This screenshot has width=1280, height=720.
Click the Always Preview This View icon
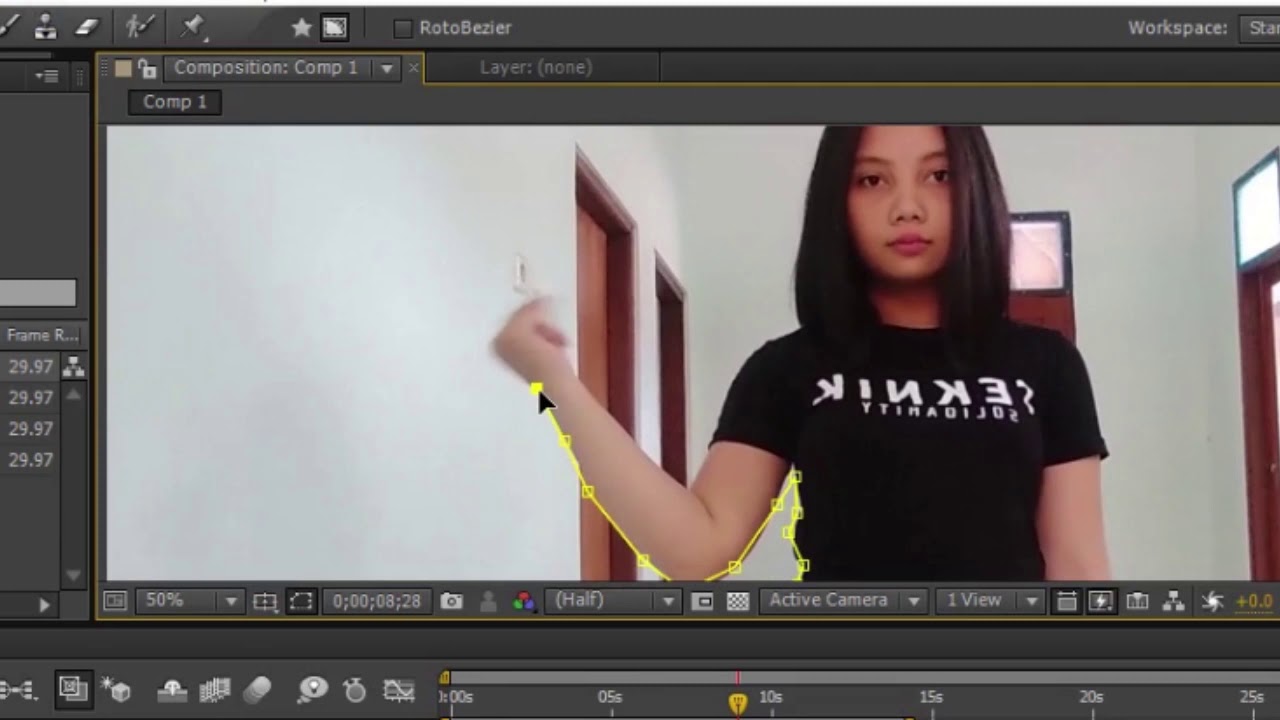coord(115,601)
